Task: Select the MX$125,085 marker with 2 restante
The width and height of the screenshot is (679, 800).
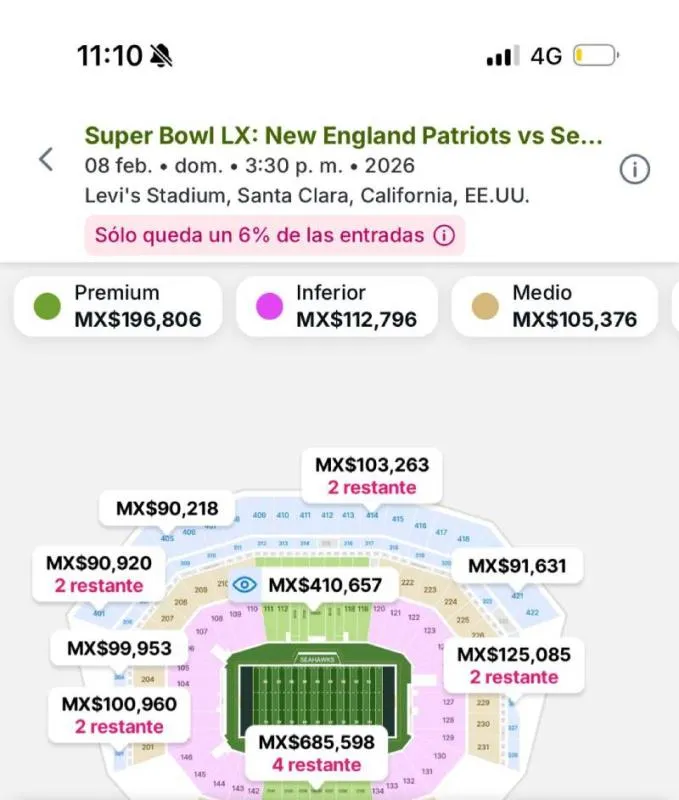Action: tap(514, 666)
